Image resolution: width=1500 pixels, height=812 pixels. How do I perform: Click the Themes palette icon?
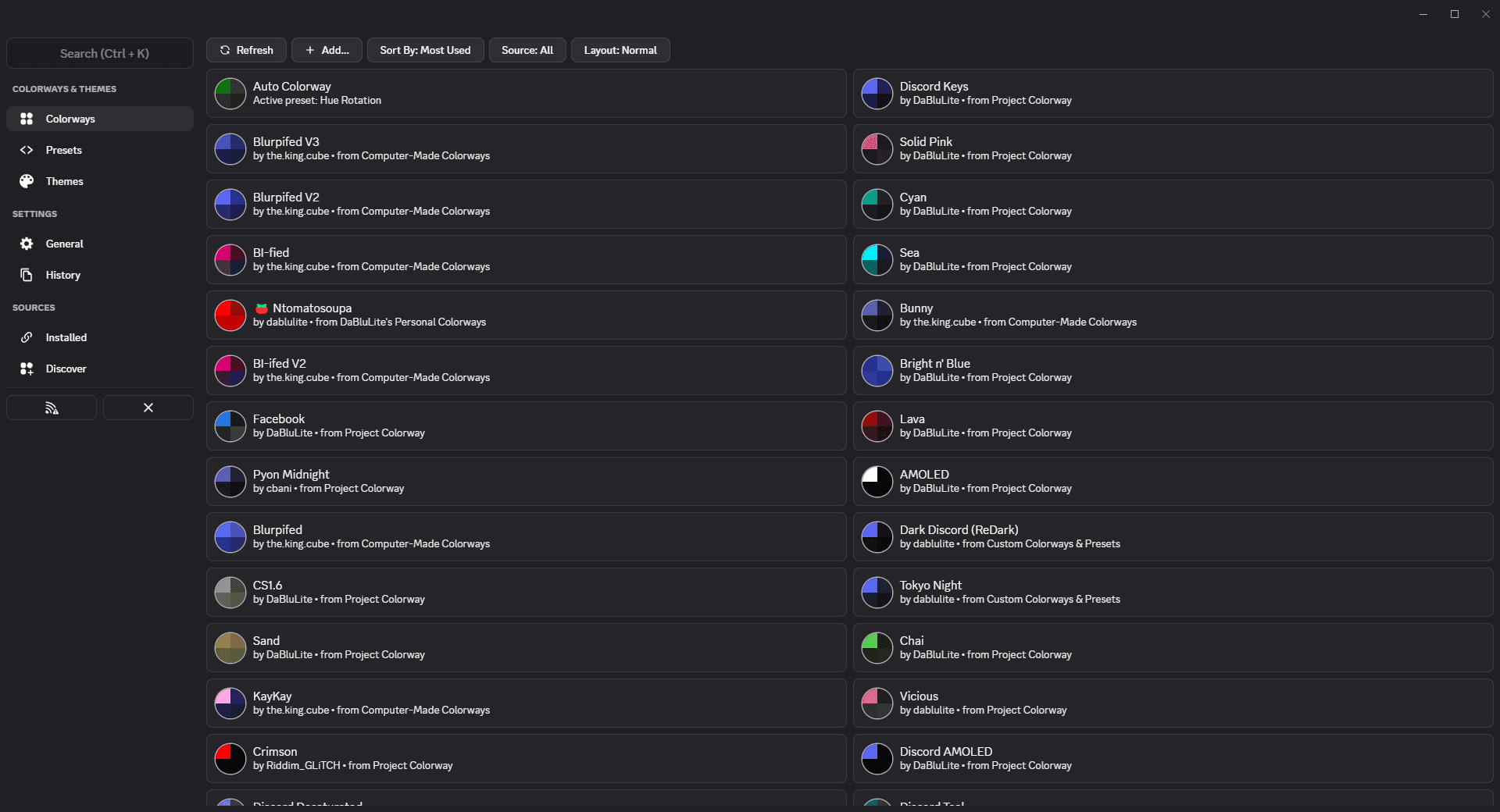click(x=27, y=181)
